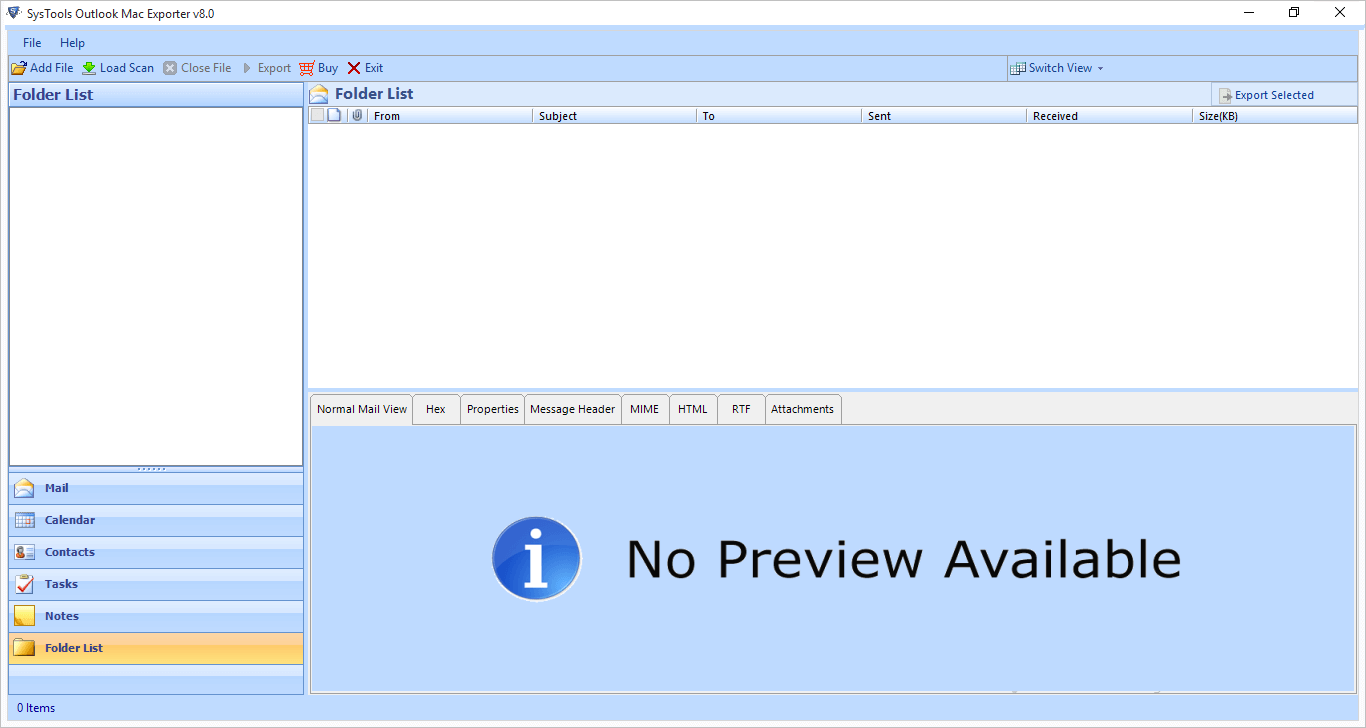Select the Message Header tab

click(x=573, y=409)
